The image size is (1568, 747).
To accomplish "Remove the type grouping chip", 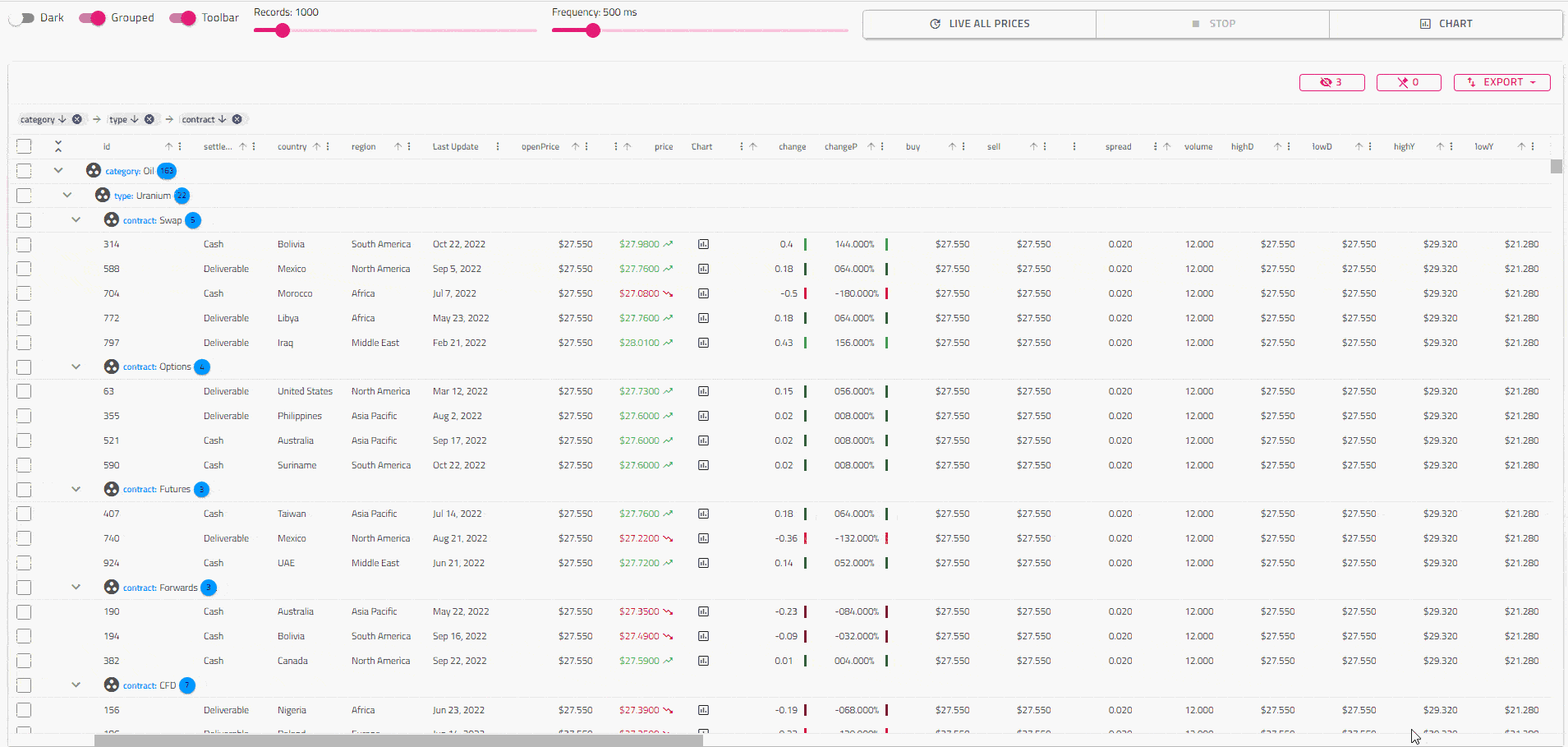I will pos(149,119).
